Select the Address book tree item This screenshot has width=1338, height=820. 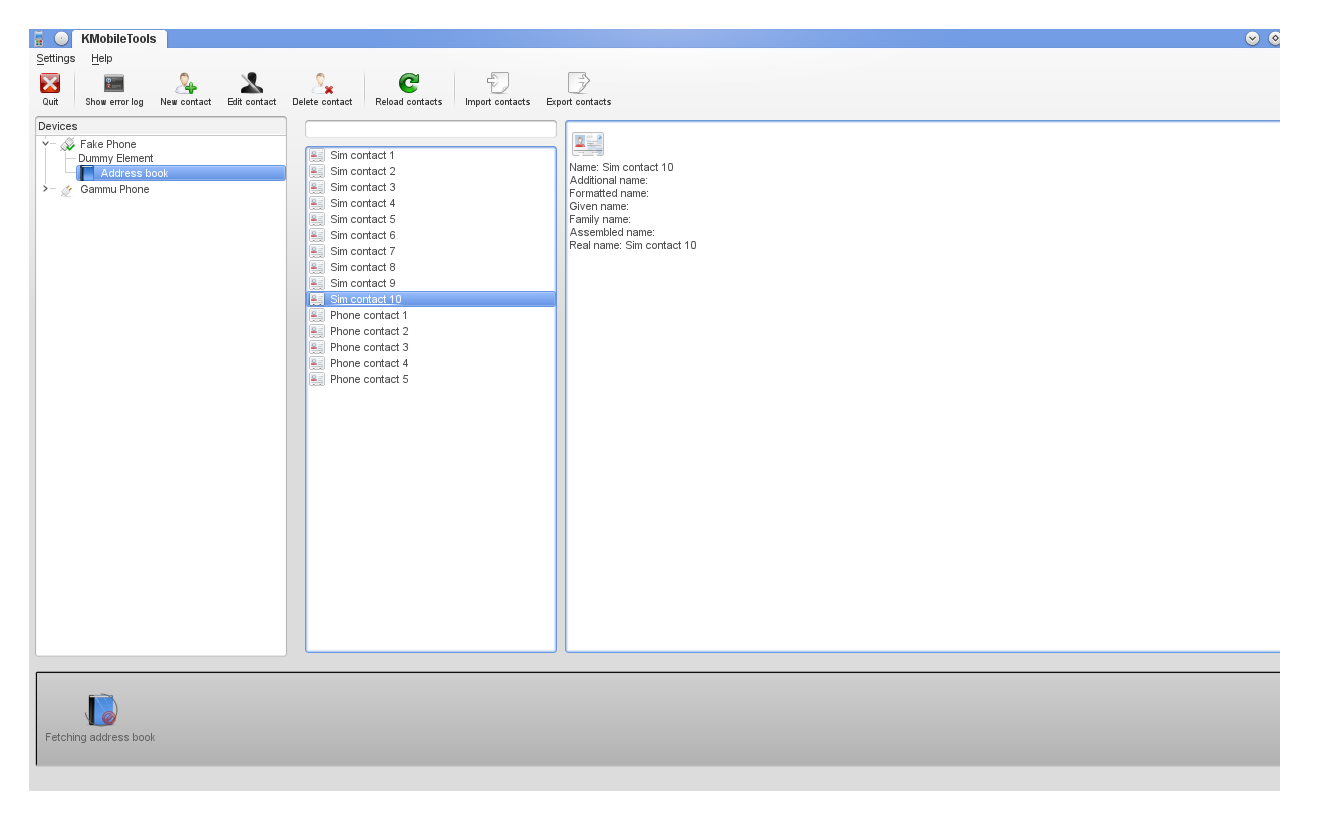pos(181,173)
